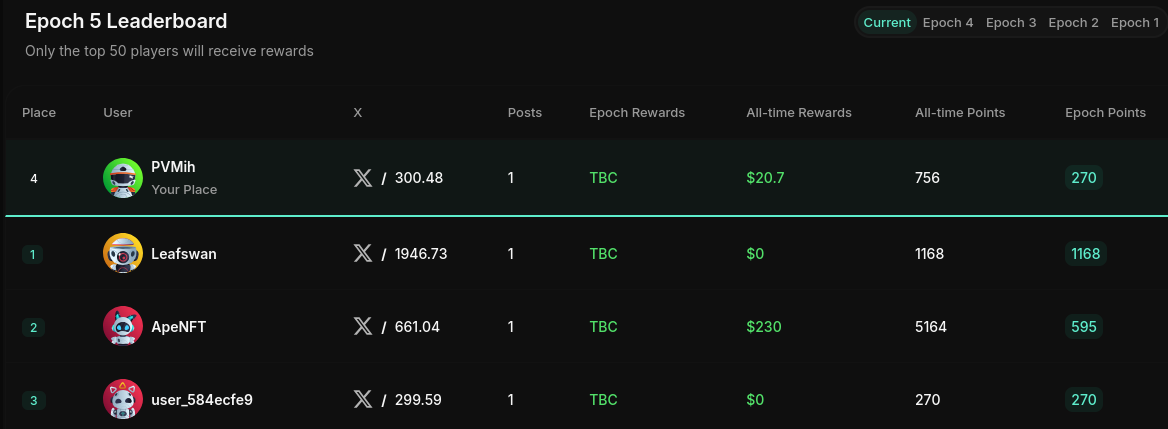Select the Epoch 3 tab

[1011, 22]
